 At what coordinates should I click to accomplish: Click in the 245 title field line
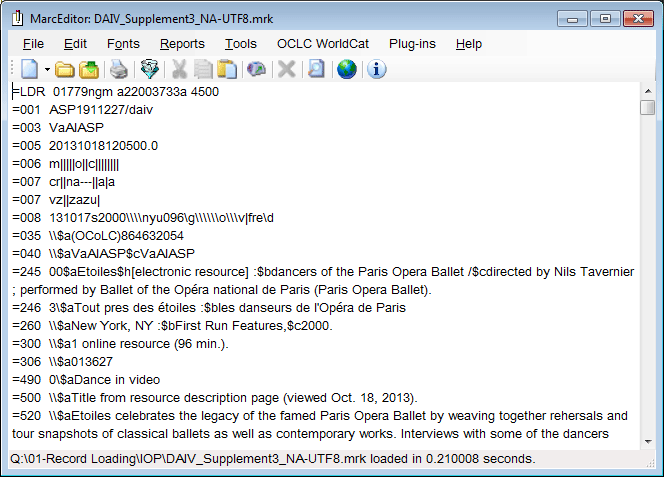tap(300, 272)
